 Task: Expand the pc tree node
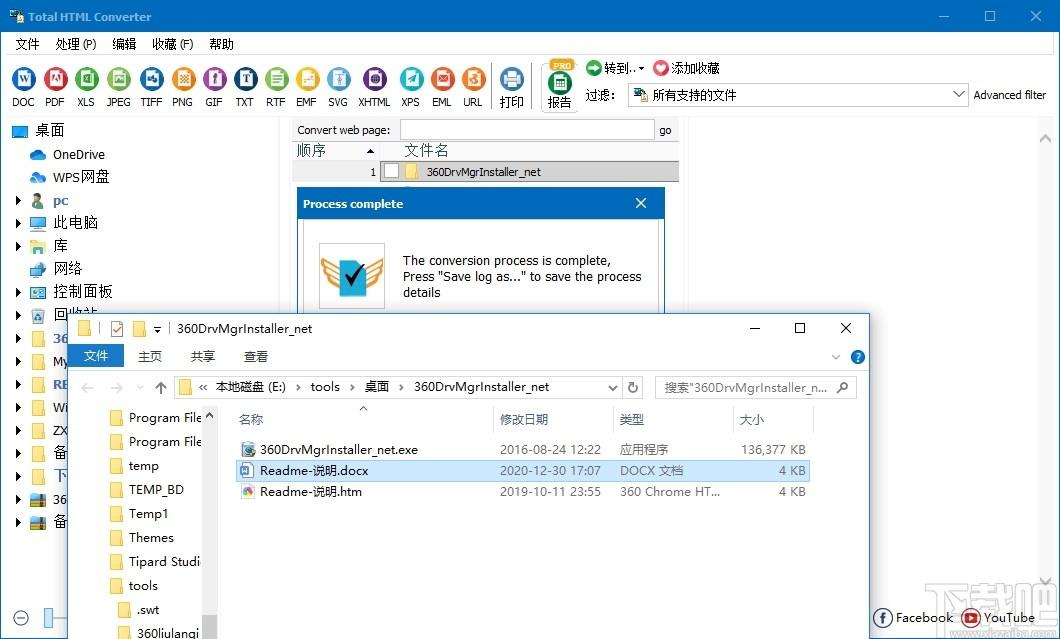18,201
